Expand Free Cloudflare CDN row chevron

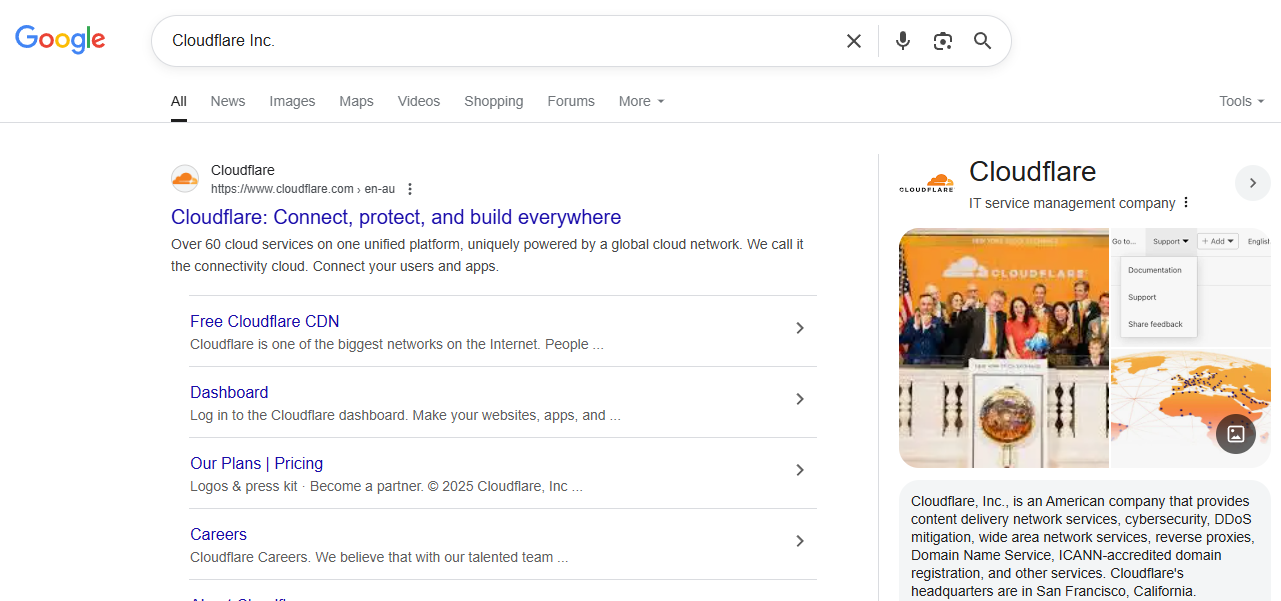800,328
